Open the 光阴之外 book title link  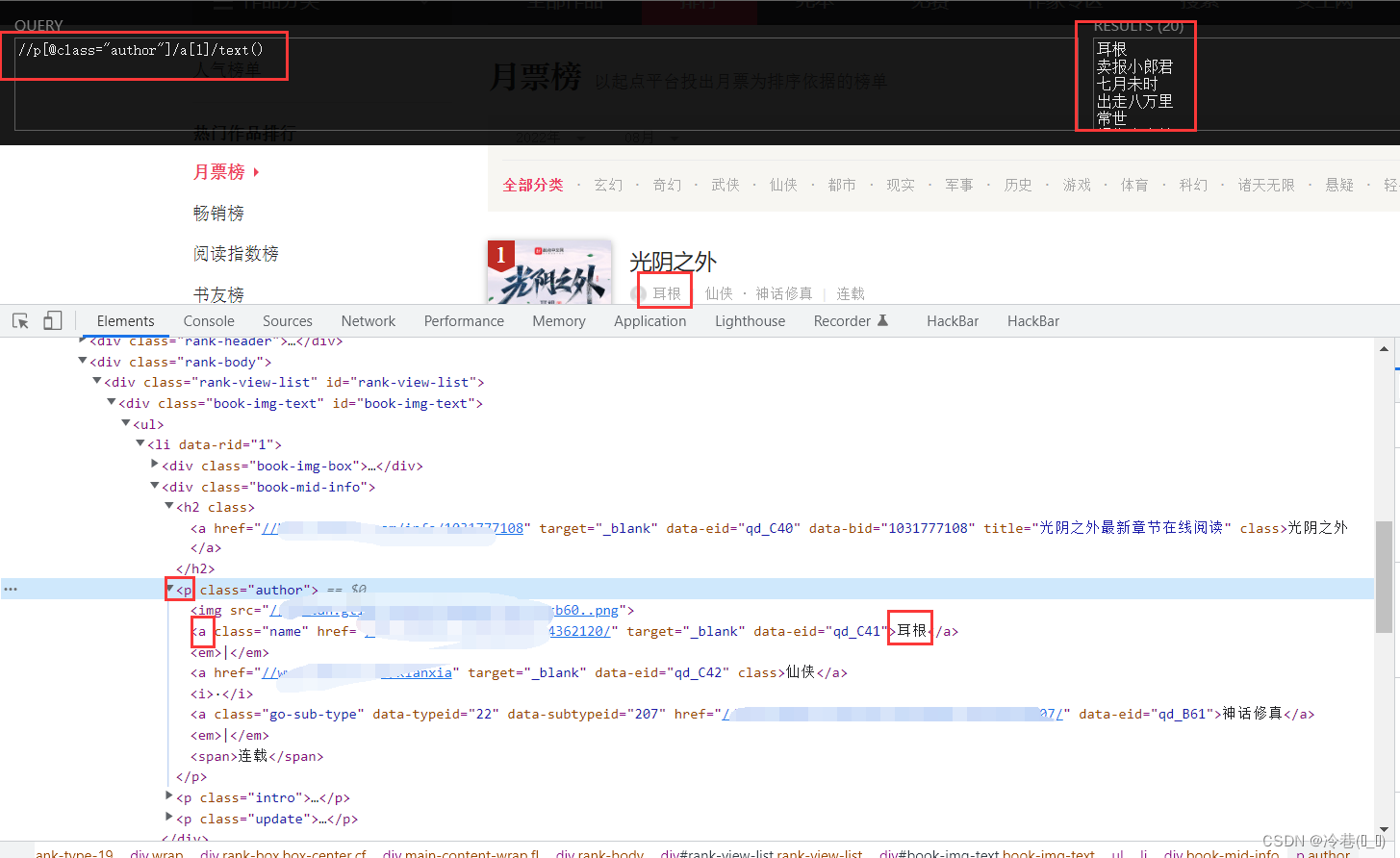tap(674, 262)
